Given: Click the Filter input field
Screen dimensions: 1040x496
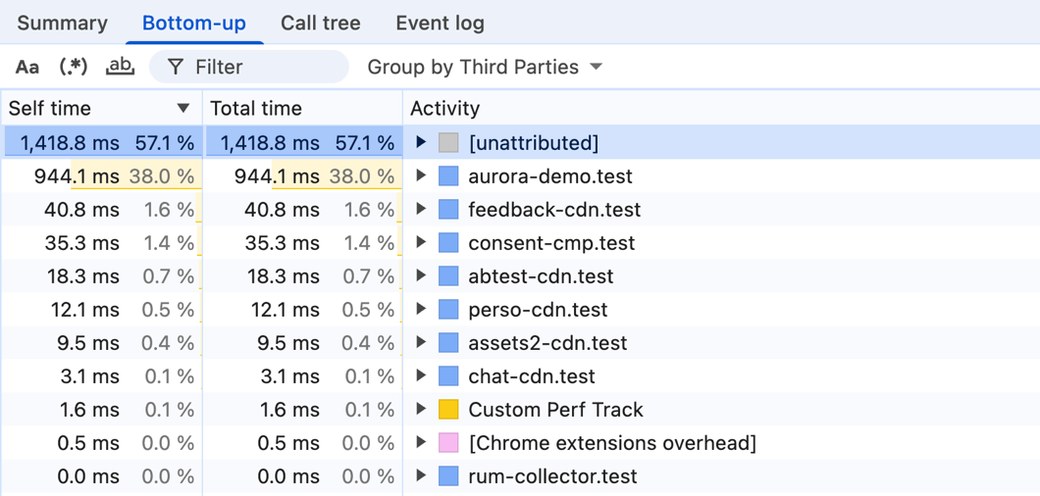Looking at the screenshot, I should [249, 67].
